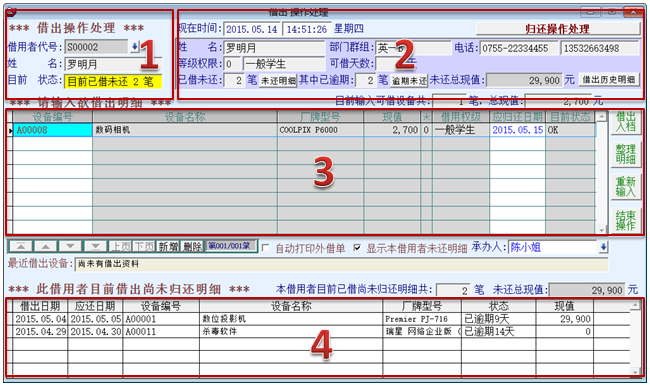
Task: Click 重新输入 re-enter button
Action: 625,187
